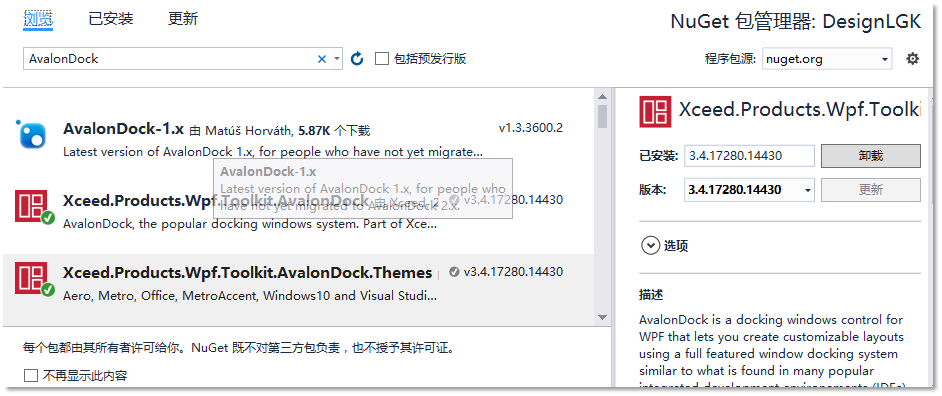Click the package list scrollbar down arrow
The image size is (942, 396).
pos(603,317)
